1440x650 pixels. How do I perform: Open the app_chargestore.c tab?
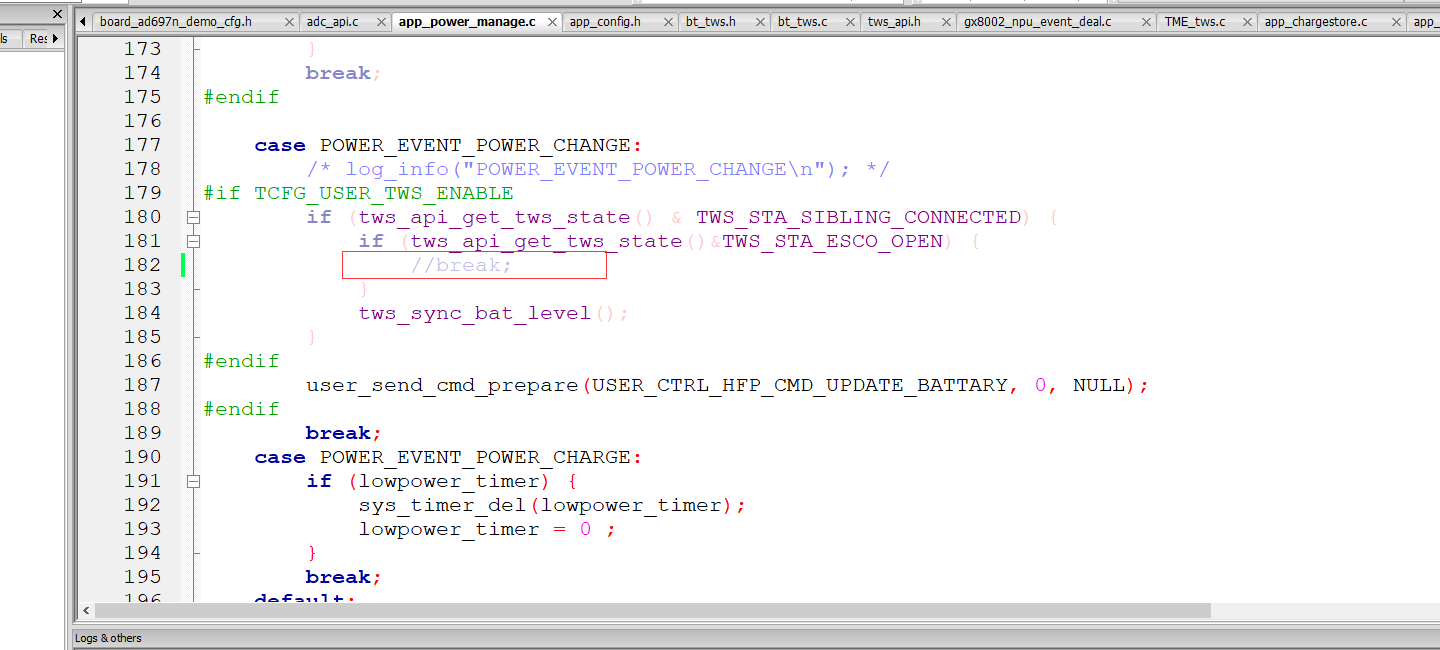(x=1314, y=21)
